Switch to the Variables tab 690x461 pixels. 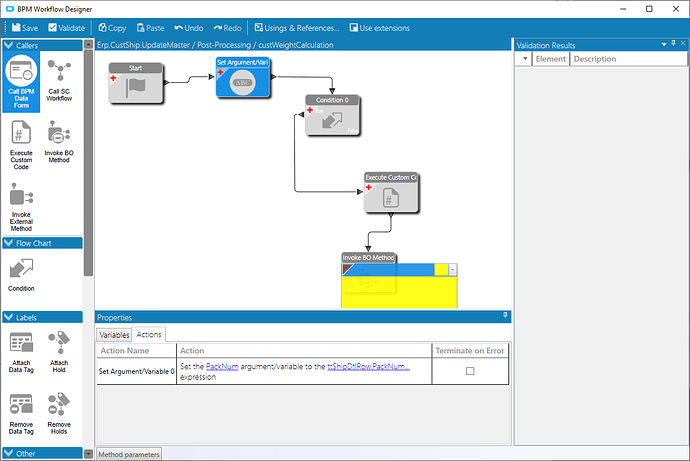click(114, 335)
